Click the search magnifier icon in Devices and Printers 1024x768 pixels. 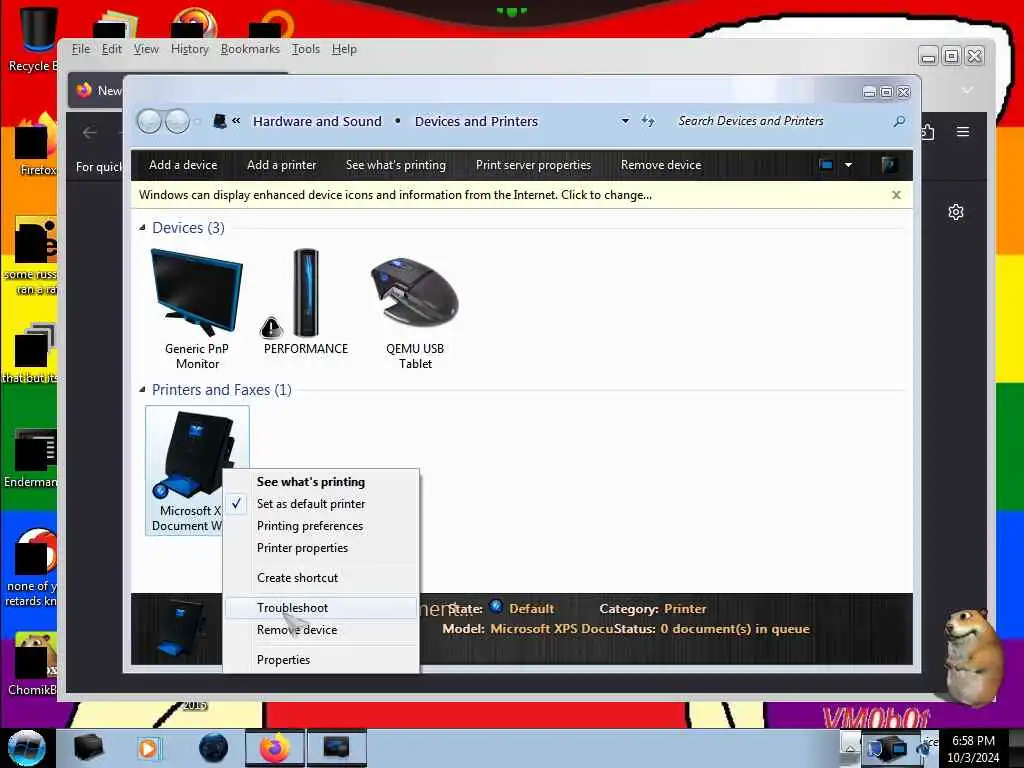[x=899, y=121]
